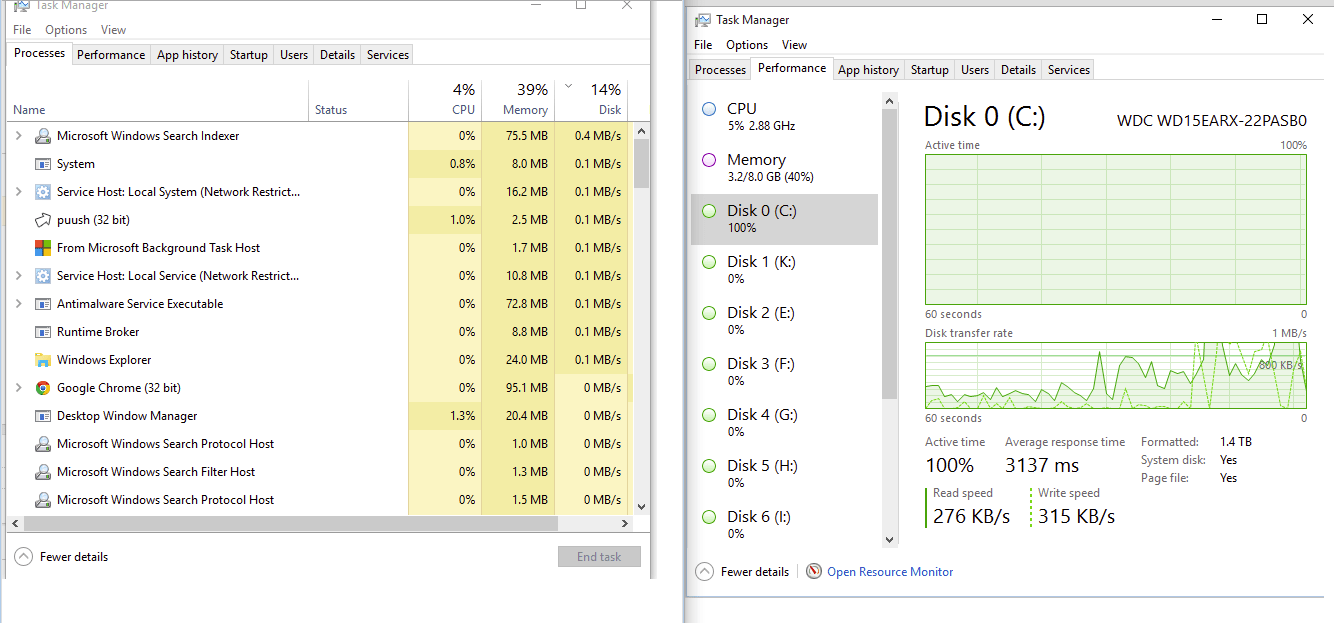Click the End task button
1334x623 pixels.
pyautogui.click(x=599, y=557)
